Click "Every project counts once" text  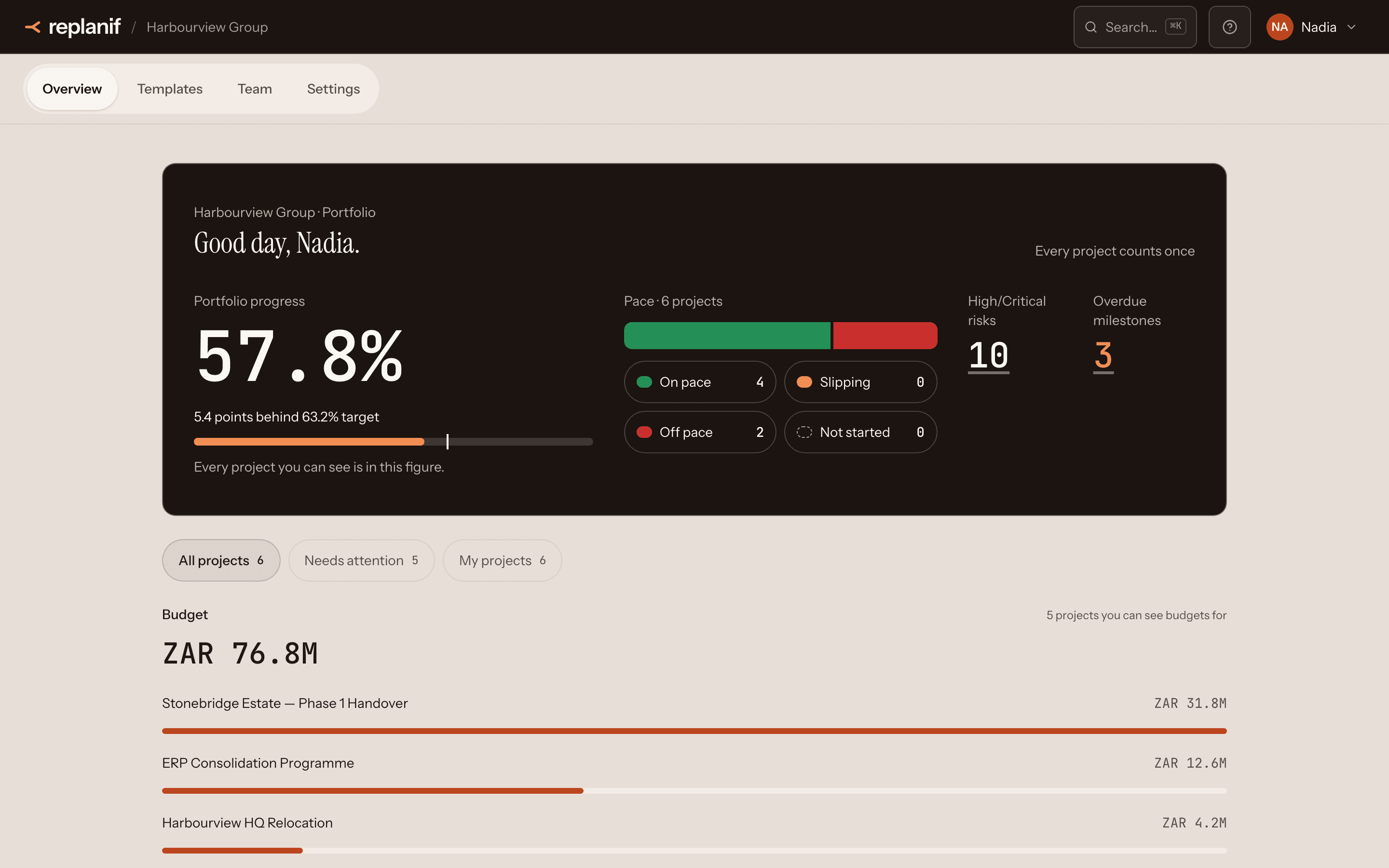tap(1115, 251)
